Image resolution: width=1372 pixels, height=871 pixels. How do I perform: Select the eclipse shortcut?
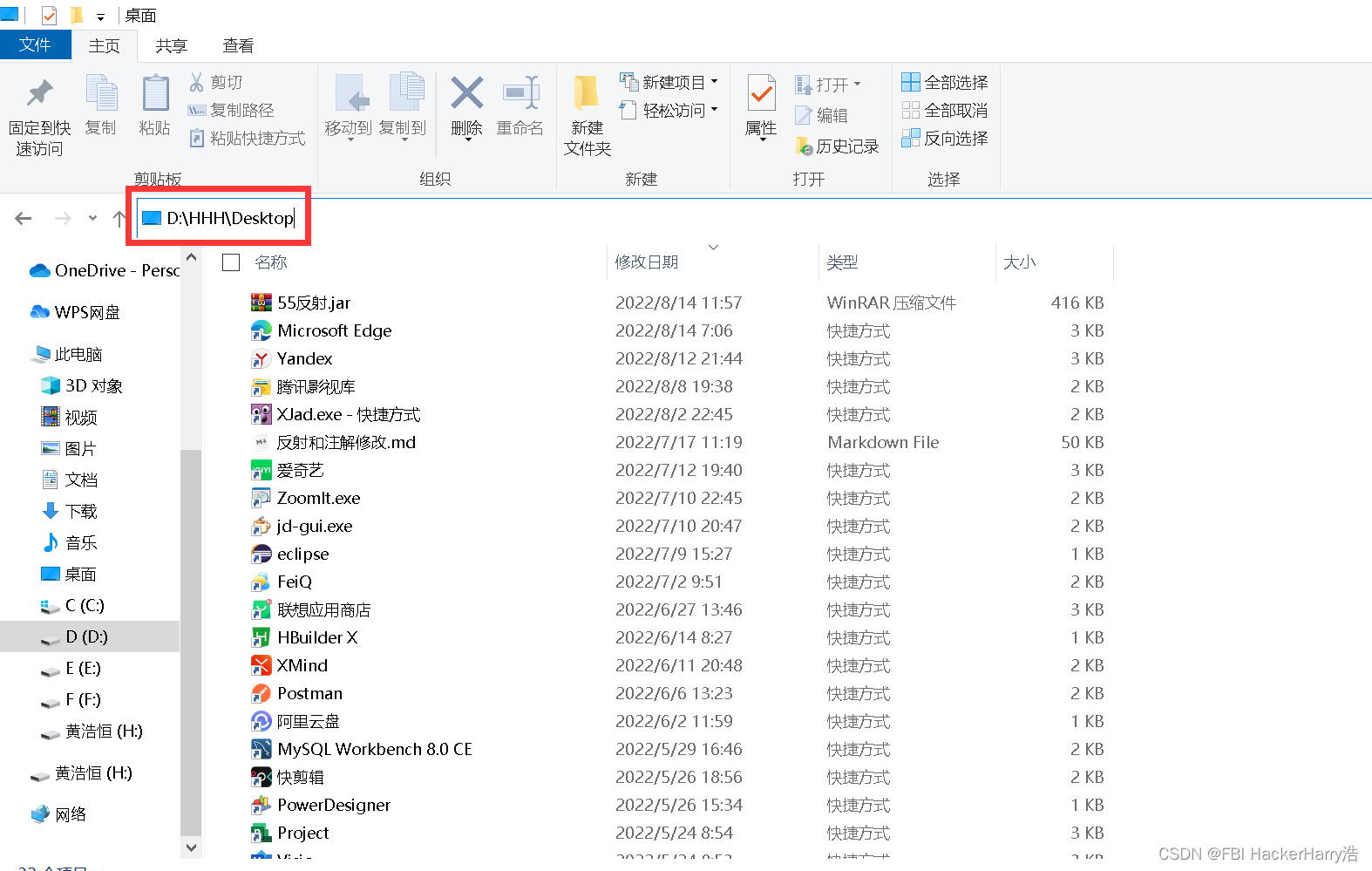[289, 554]
